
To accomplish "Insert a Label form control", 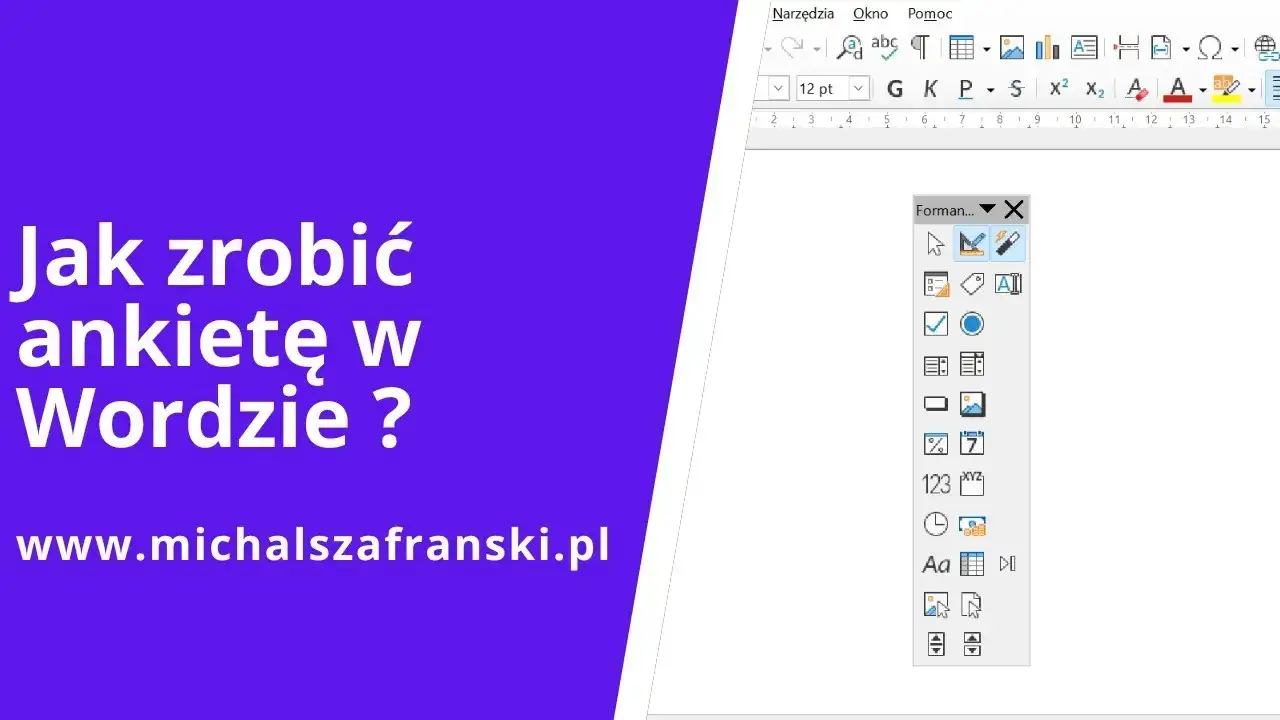I will tap(935, 563).
